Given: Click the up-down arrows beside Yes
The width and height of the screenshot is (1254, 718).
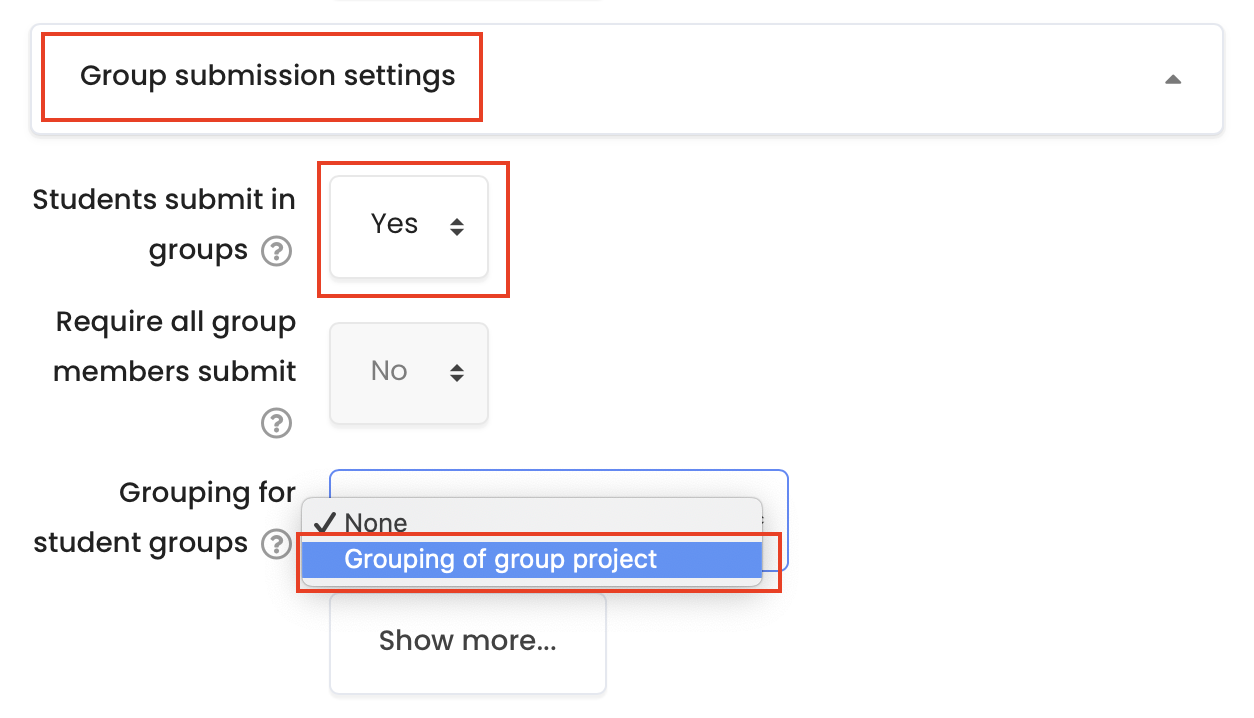Looking at the screenshot, I should pyautogui.click(x=456, y=226).
